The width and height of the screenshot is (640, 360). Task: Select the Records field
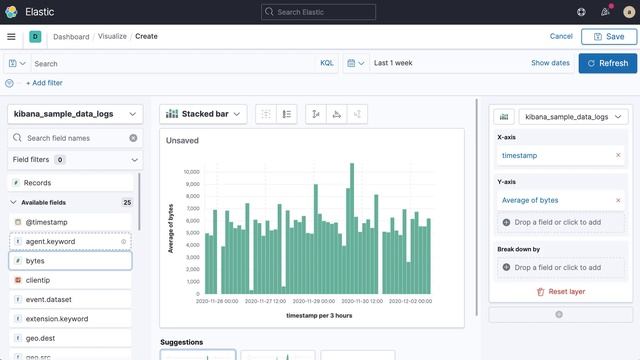[x=70, y=183]
